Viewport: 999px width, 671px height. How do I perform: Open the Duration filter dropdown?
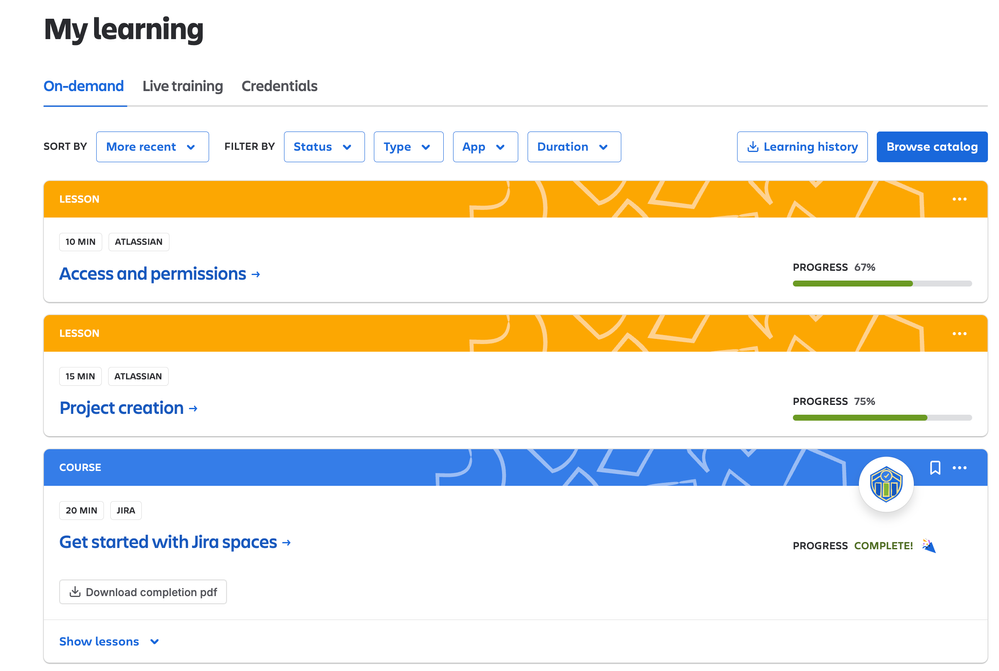pyautogui.click(x=574, y=147)
